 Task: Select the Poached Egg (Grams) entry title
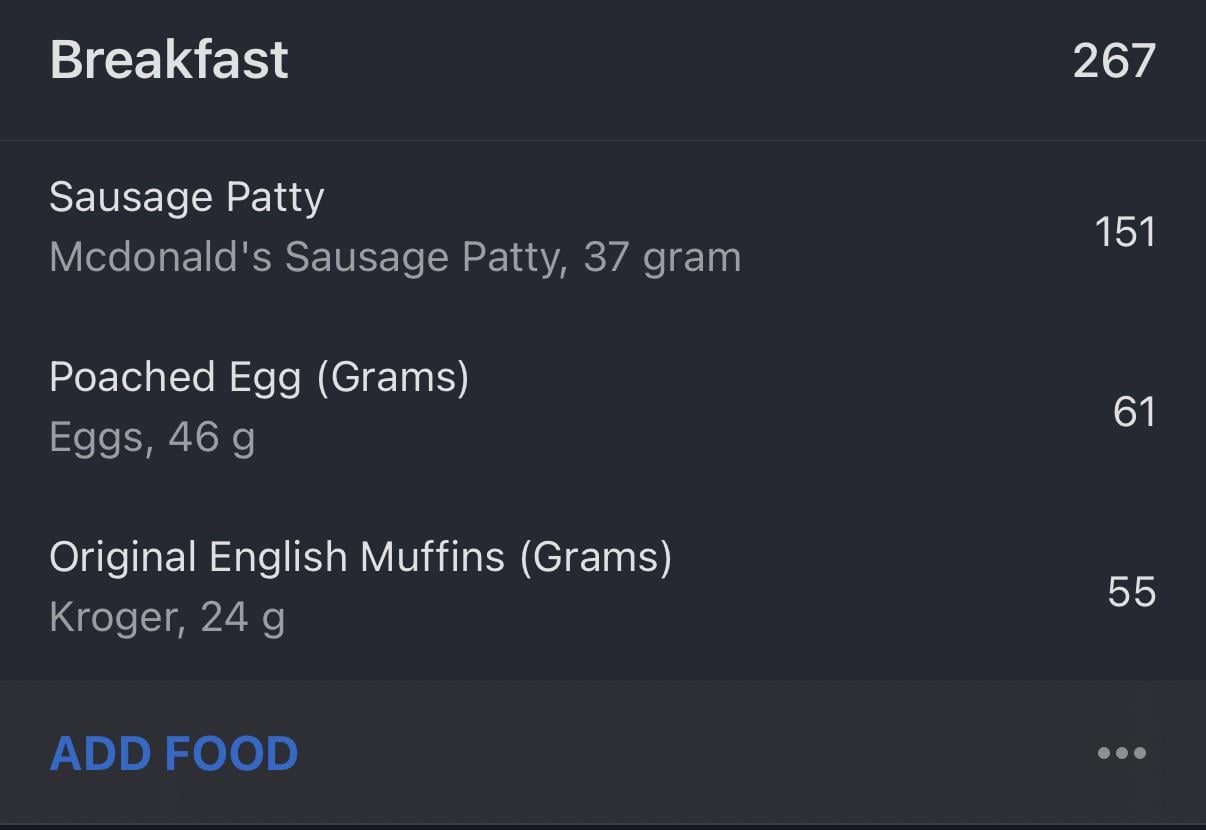click(x=259, y=377)
